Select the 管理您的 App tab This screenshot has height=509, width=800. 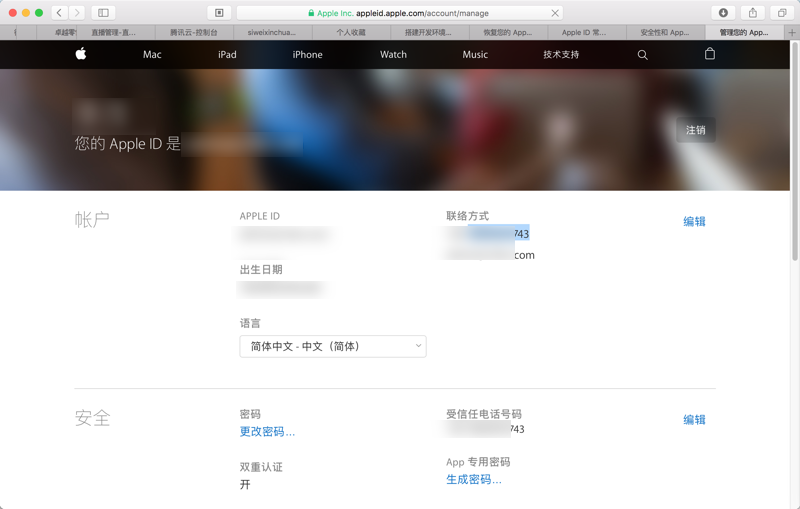tap(744, 33)
